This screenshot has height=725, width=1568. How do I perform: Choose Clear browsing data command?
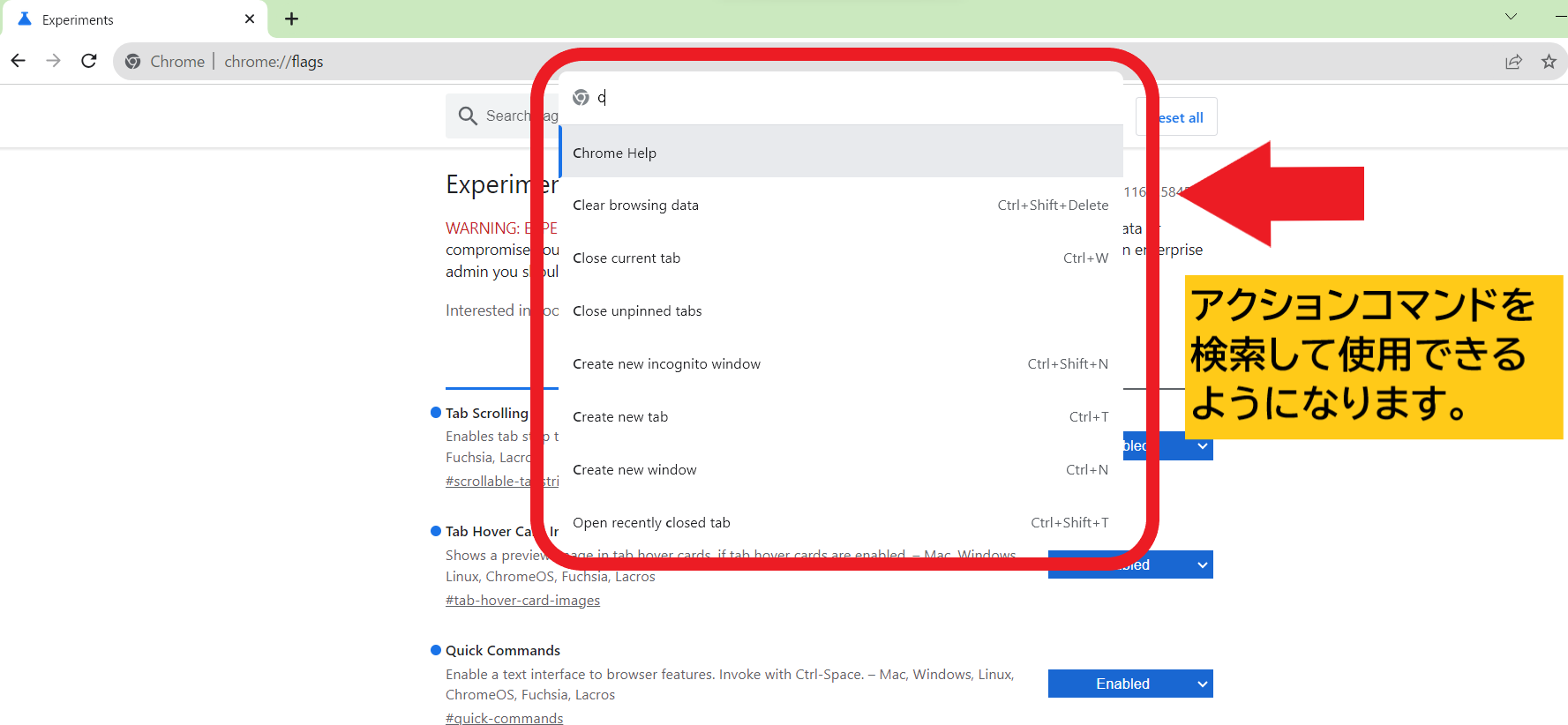pos(841,205)
